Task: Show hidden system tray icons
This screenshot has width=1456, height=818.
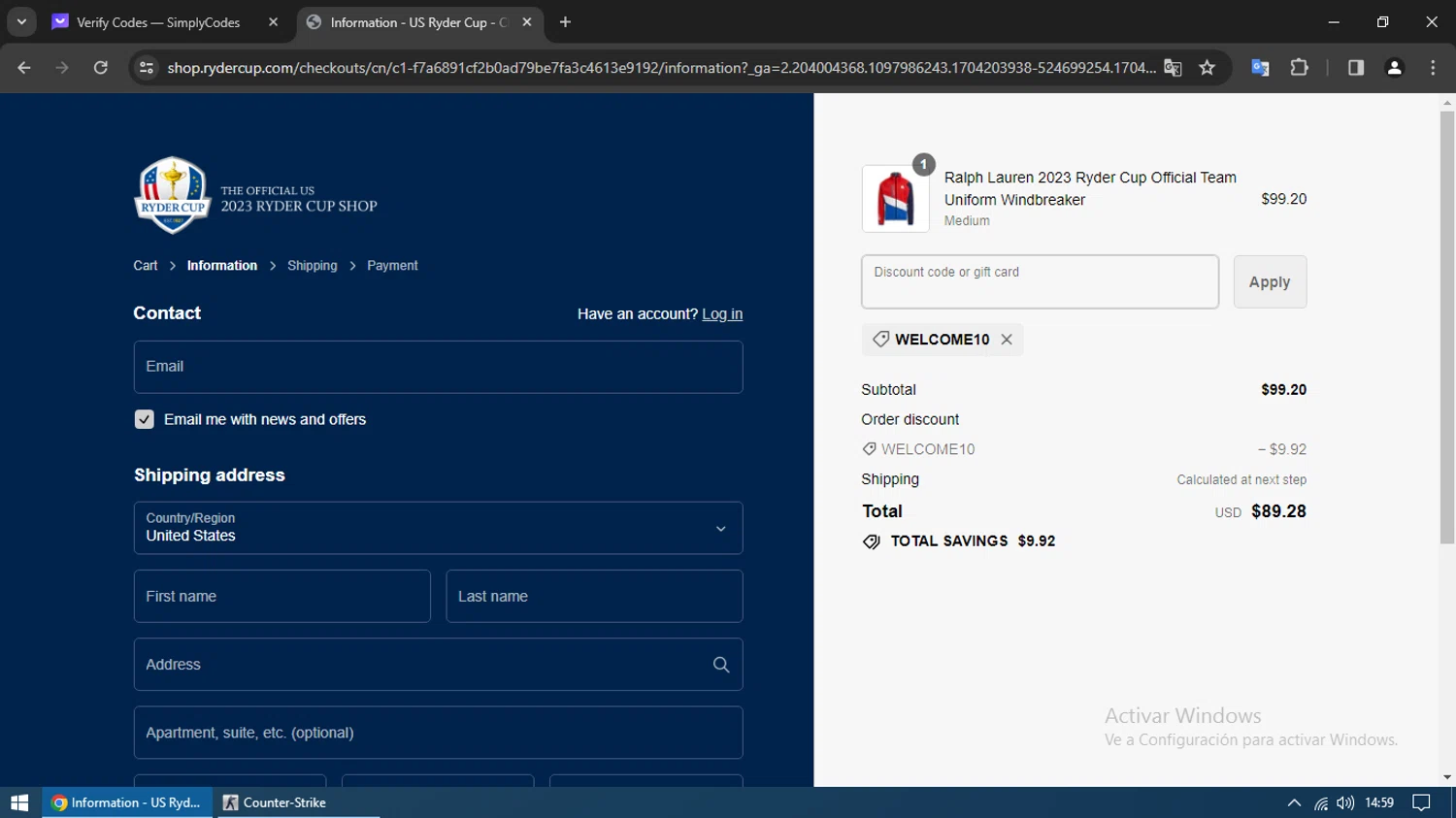Action: tap(1294, 802)
